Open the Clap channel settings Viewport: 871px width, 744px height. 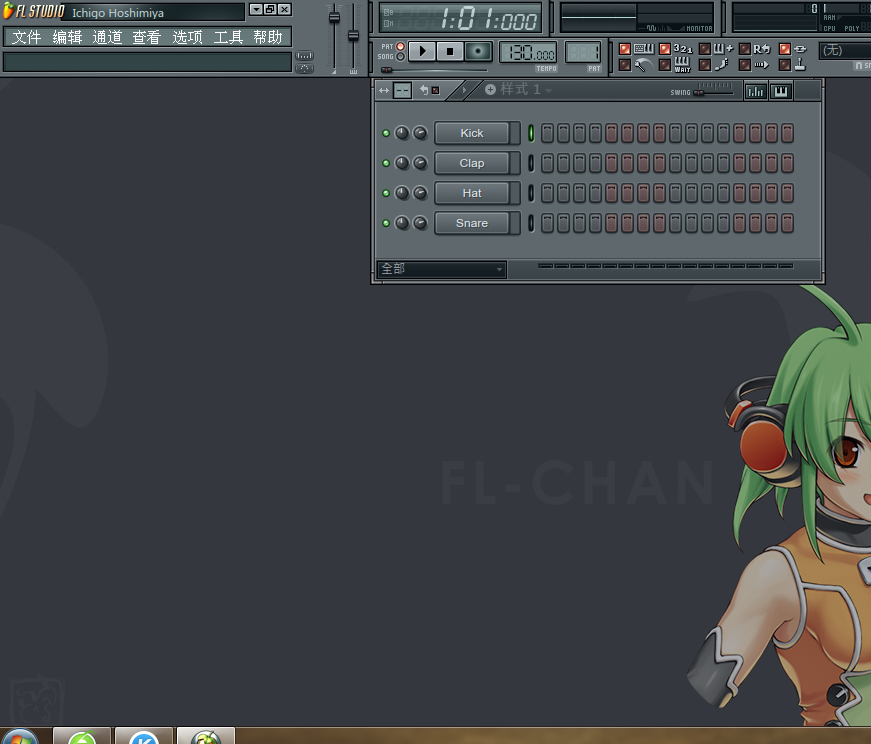pyautogui.click(x=472, y=163)
